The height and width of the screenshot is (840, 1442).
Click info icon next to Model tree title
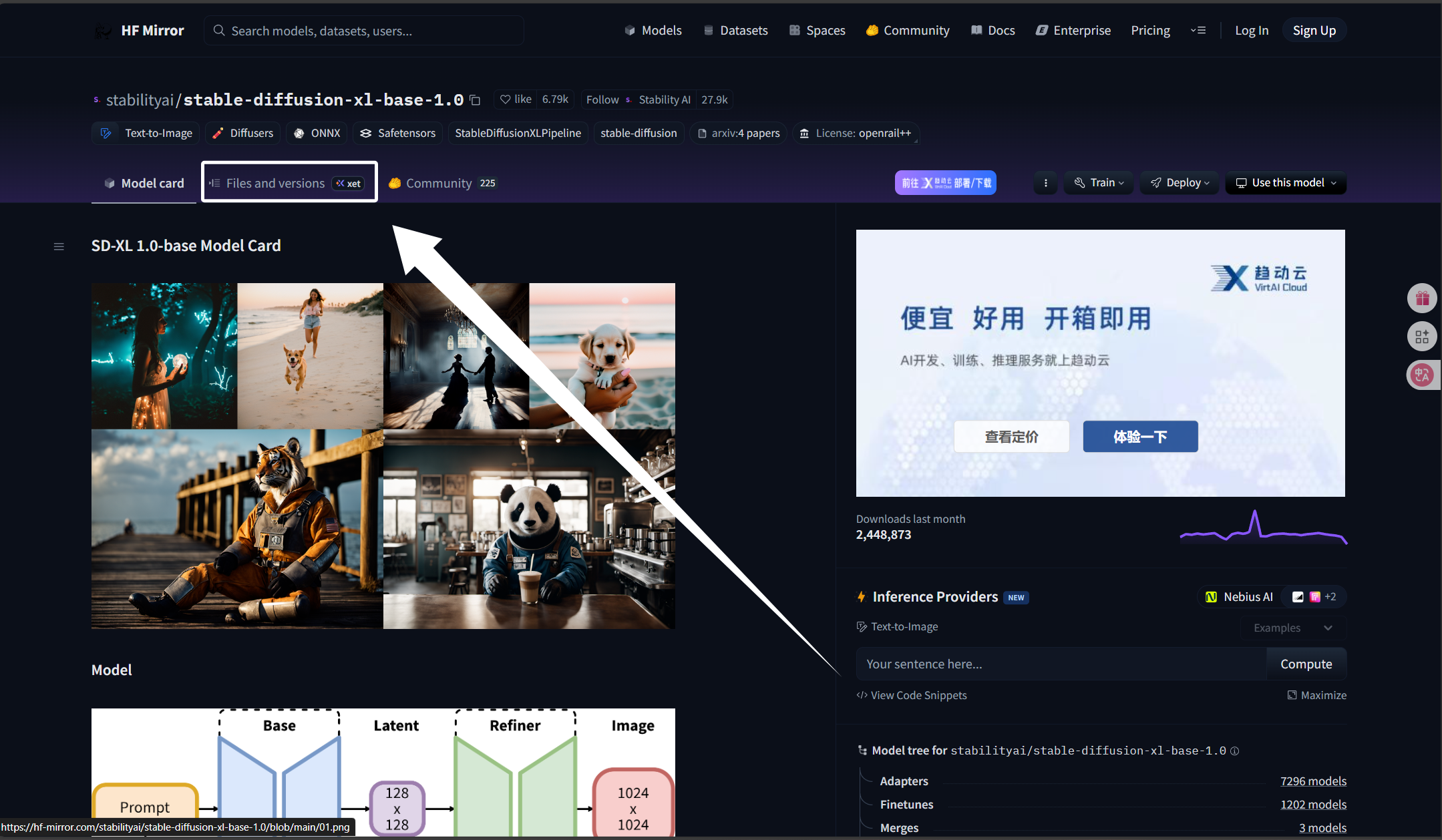(1235, 751)
